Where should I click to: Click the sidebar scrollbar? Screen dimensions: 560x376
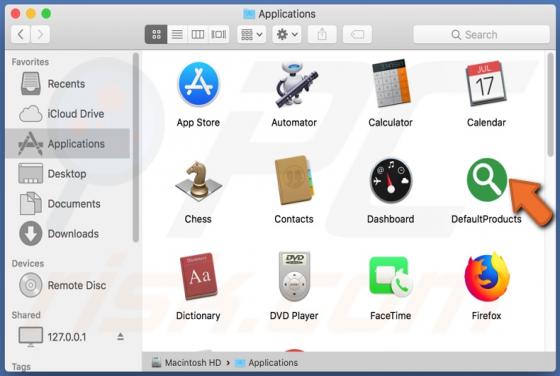point(136,147)
